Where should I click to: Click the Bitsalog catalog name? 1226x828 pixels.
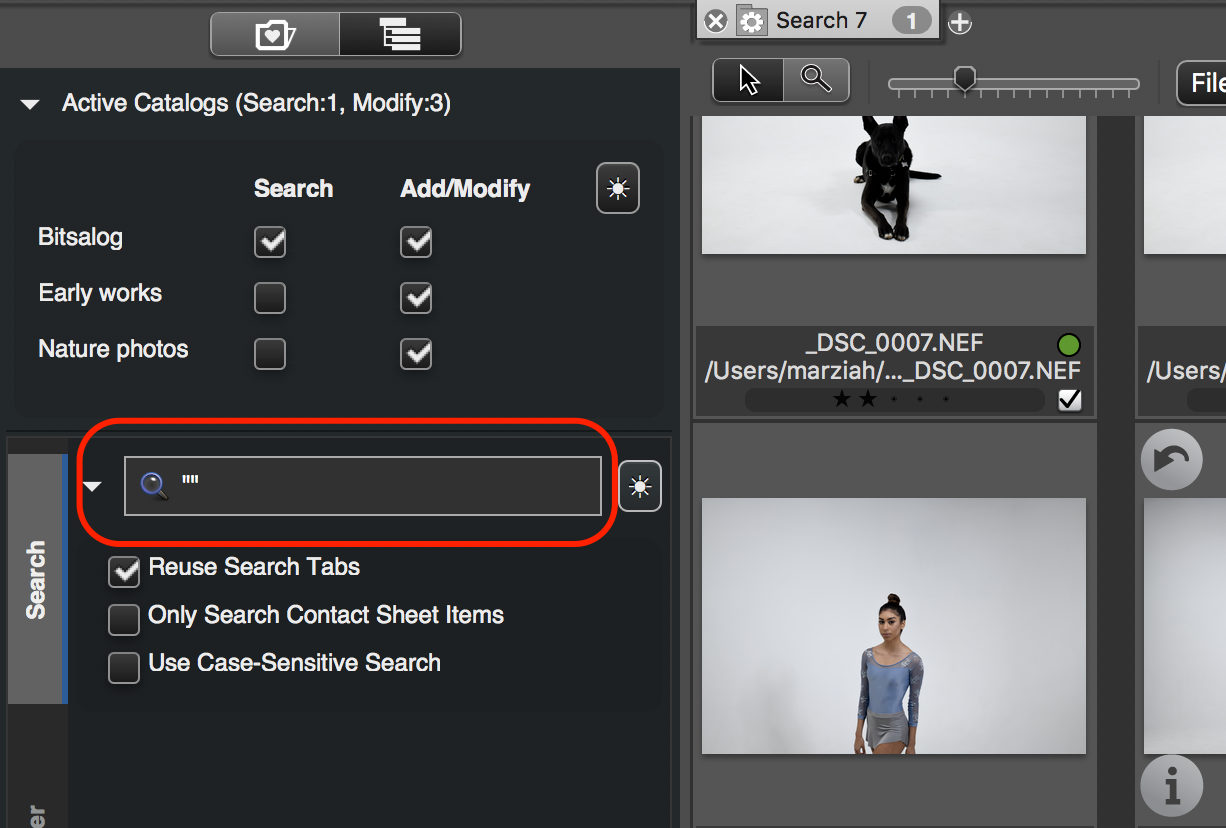(80, 238)
